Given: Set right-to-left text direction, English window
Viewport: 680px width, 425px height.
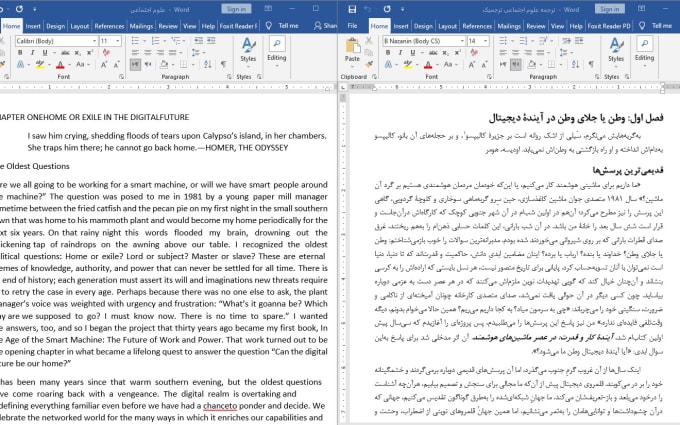Looking at the screenshot, I should (148, 65).
